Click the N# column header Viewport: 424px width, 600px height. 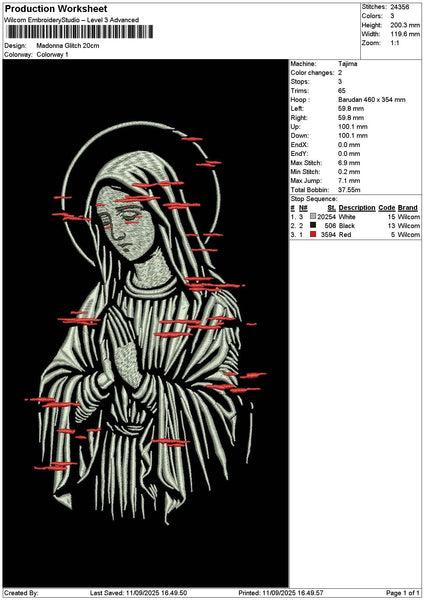click(303, 208)
